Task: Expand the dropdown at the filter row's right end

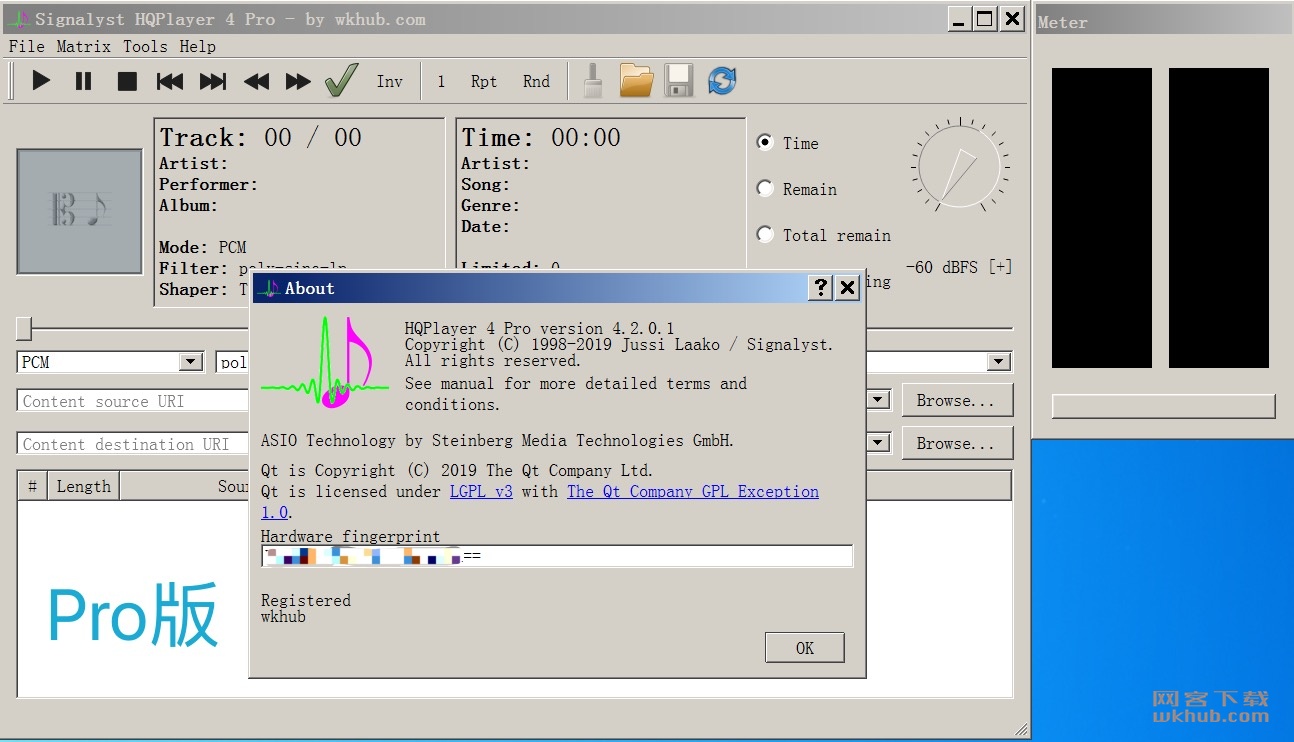Action: 998,362
